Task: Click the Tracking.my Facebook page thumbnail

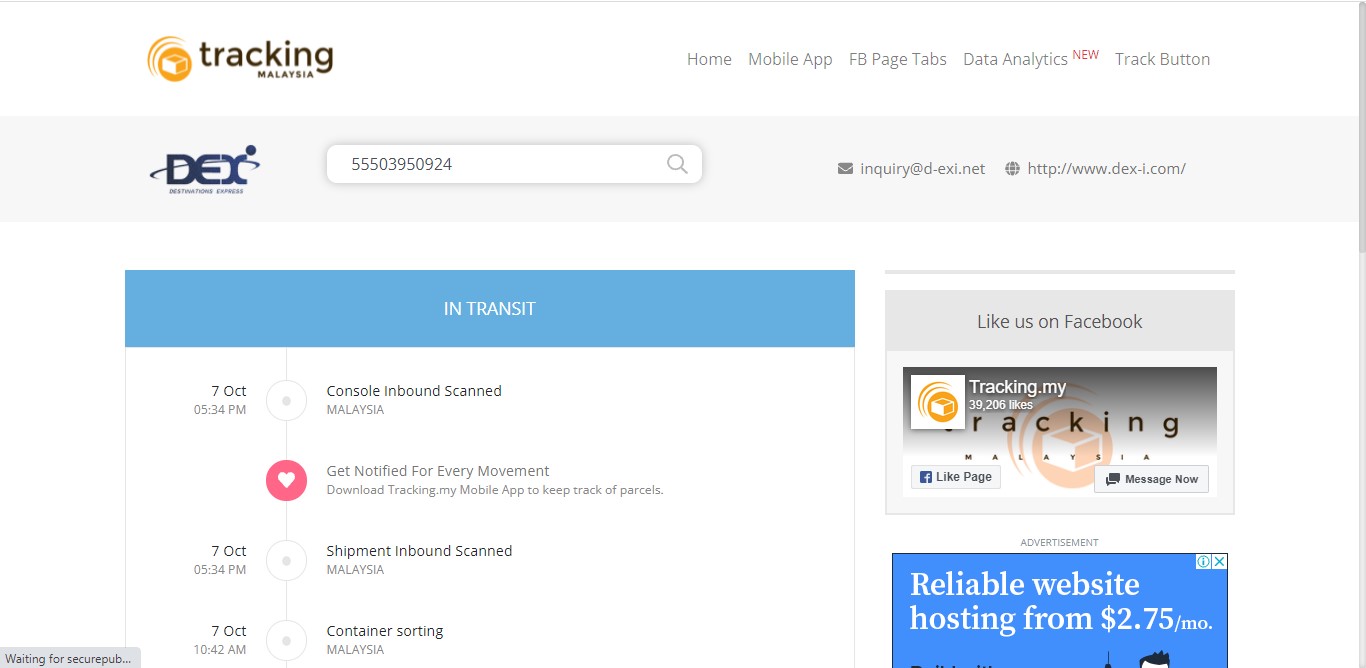Action: [938, 402]
